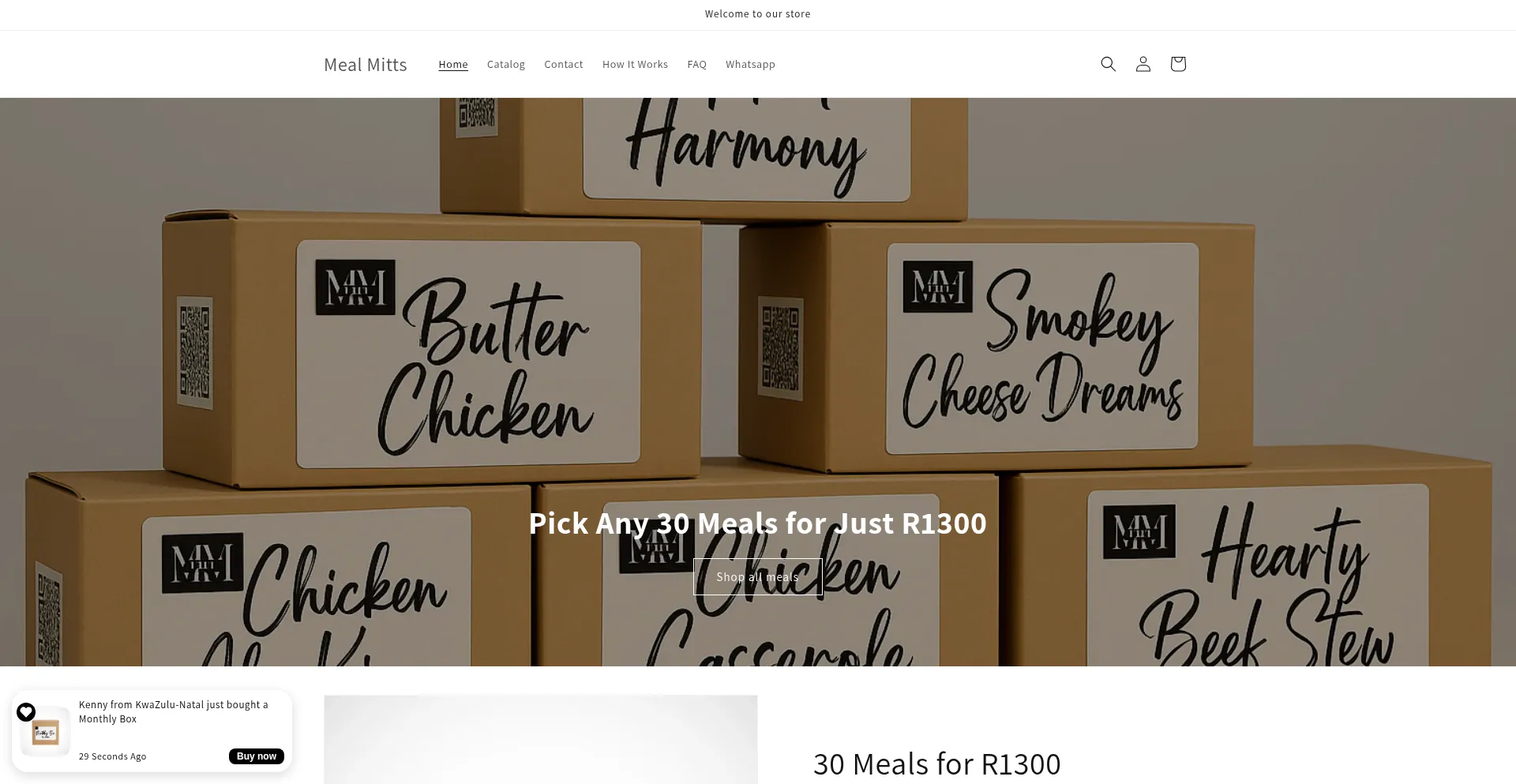Click the Whatsapp nav link
Image resolution: width=1516 pixels, height=784 pixels.
pyautogui.click(x=750, y=65)
